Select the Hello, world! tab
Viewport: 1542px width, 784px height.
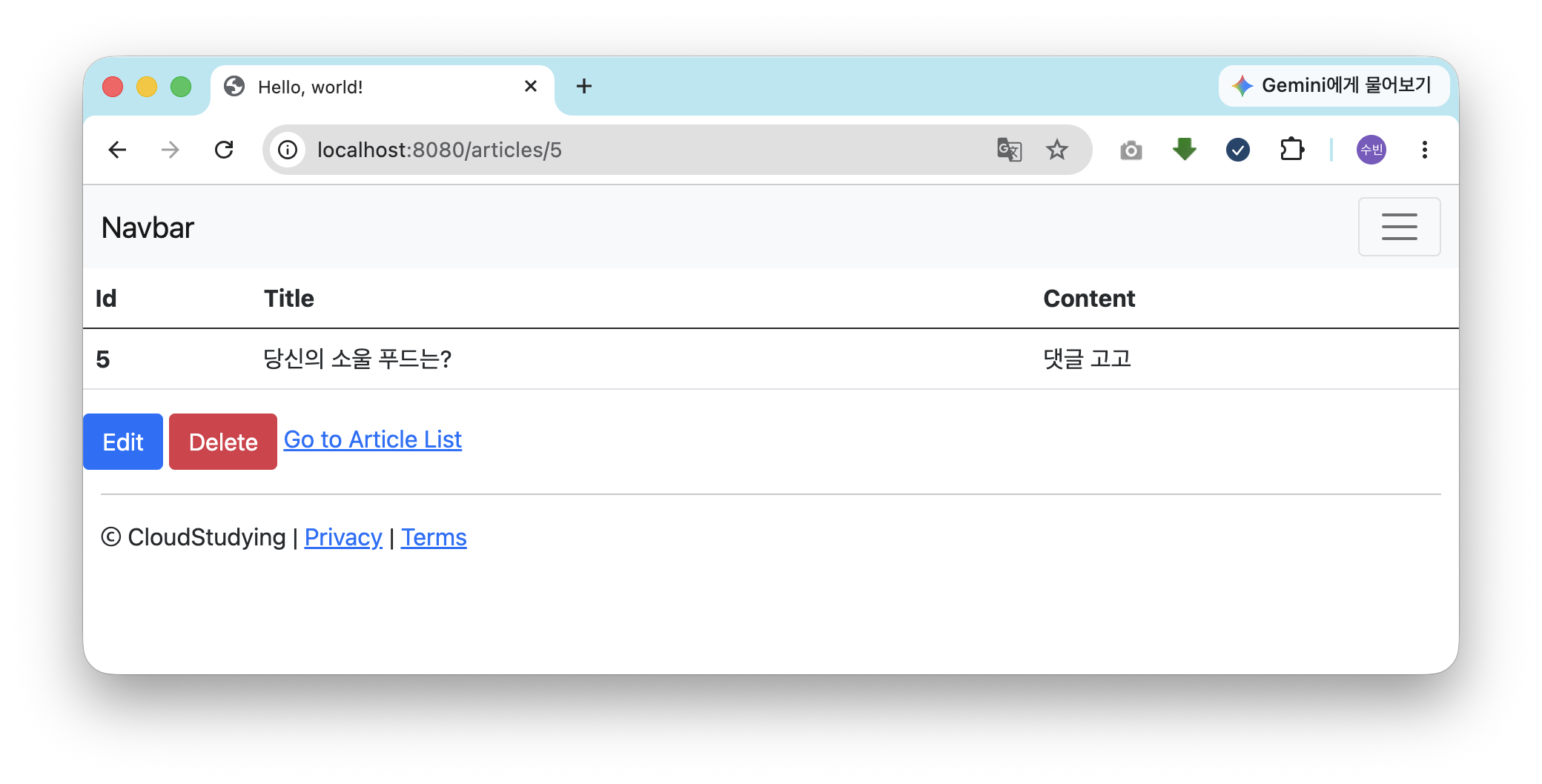(382, 88)
